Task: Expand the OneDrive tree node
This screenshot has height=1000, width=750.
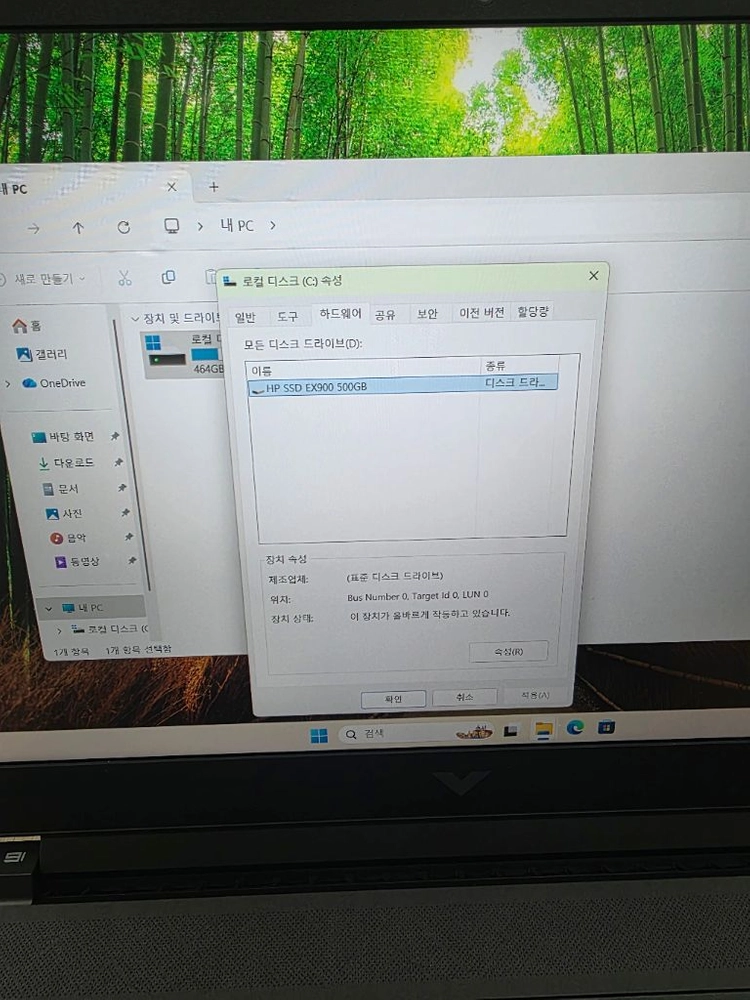Action: (x=8, y=384)
